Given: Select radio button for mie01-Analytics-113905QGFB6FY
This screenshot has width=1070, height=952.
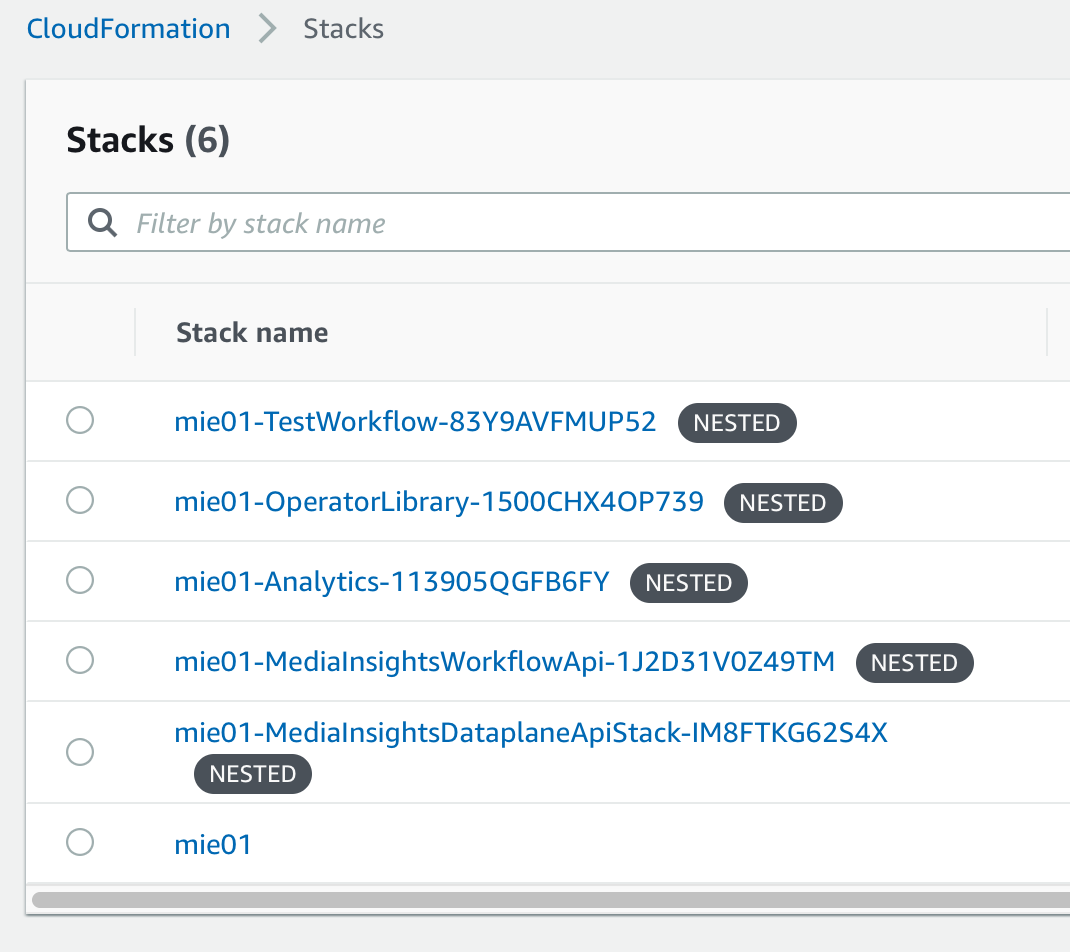Looking at the screenshot, I should [x=80, y=580].
